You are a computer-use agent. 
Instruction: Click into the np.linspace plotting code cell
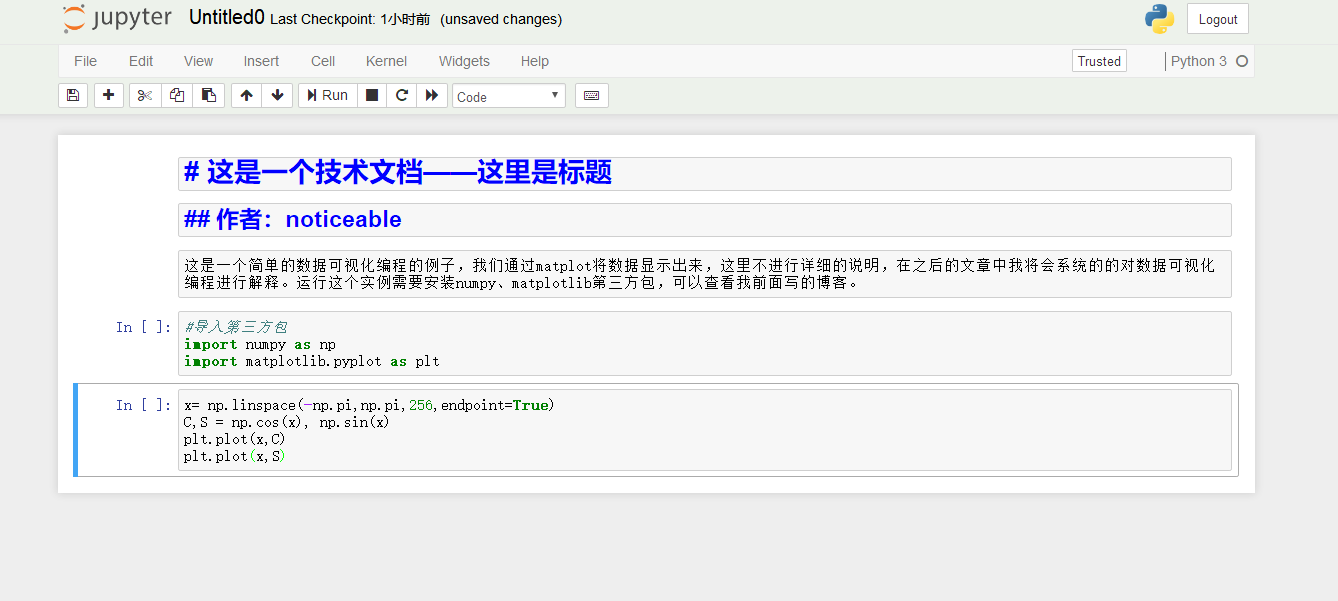click(x=704, y=430)
